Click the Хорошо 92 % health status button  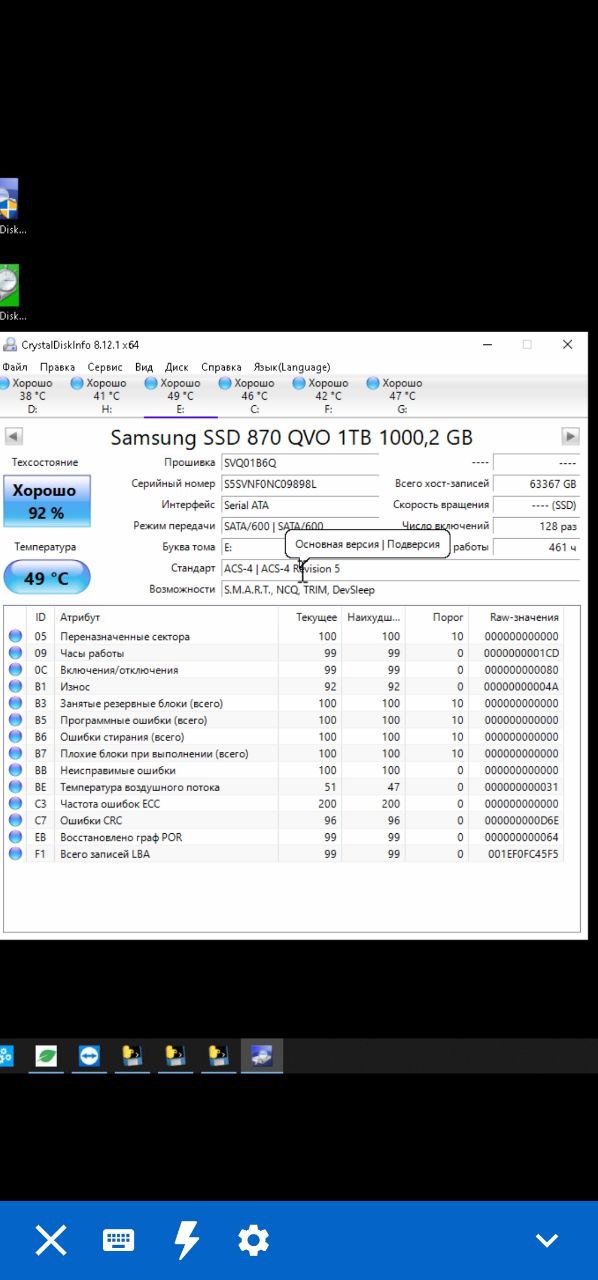tap(45, 501)
